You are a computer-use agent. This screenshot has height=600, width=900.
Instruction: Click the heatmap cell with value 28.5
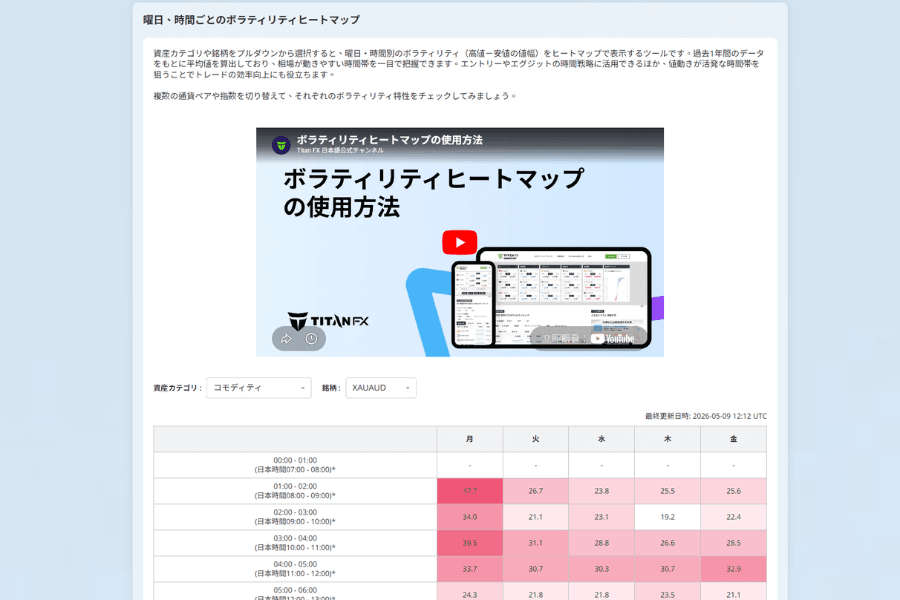(734, 543)
